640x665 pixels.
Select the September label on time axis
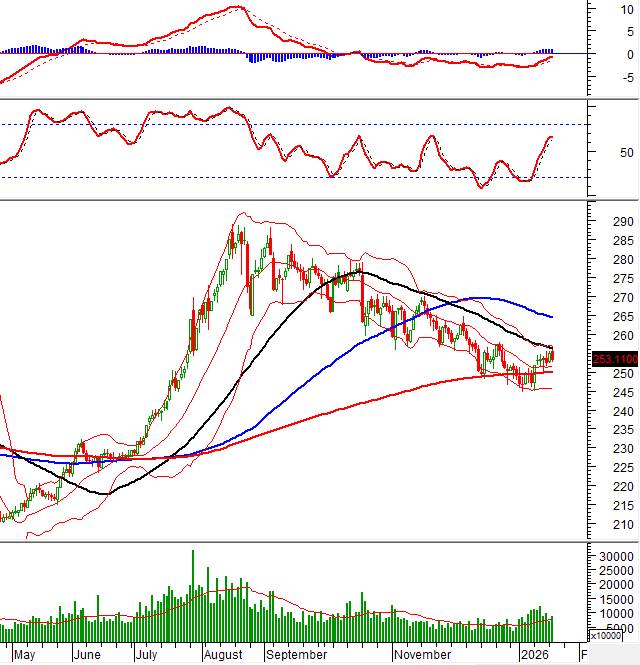pyautogui.click(x=295, y=655)
